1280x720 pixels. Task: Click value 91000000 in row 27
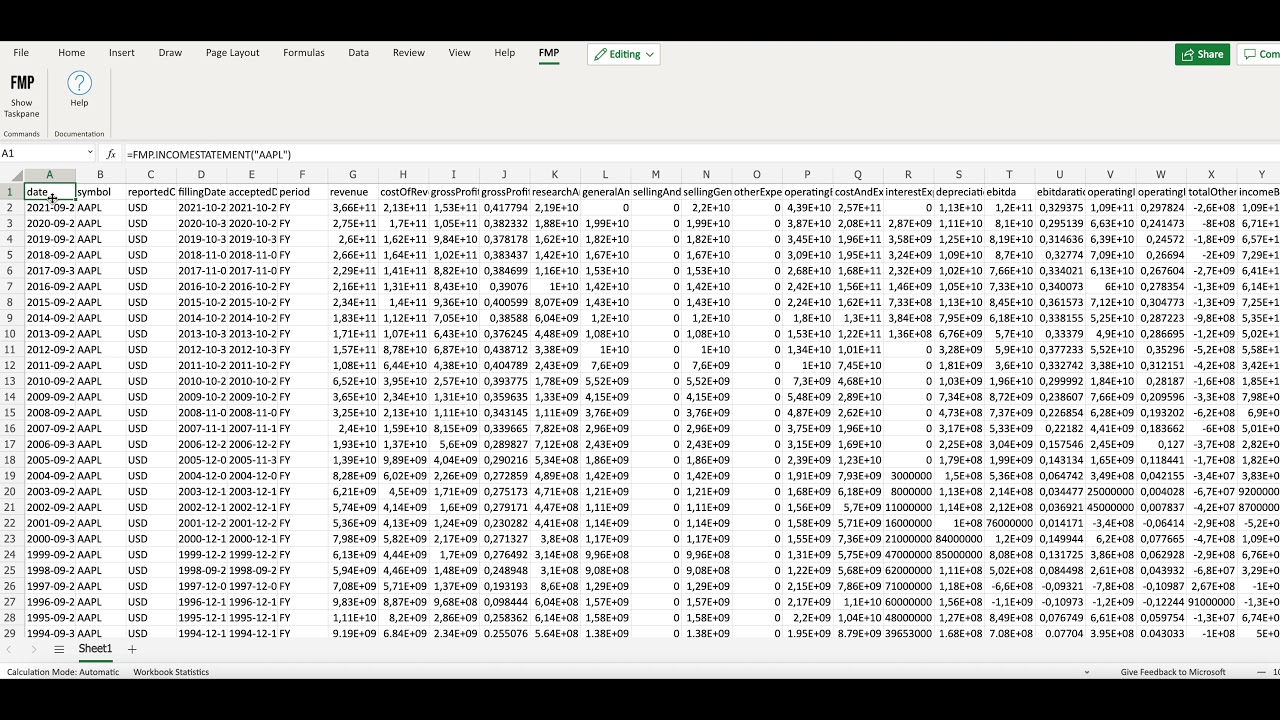click(1211, 602)
